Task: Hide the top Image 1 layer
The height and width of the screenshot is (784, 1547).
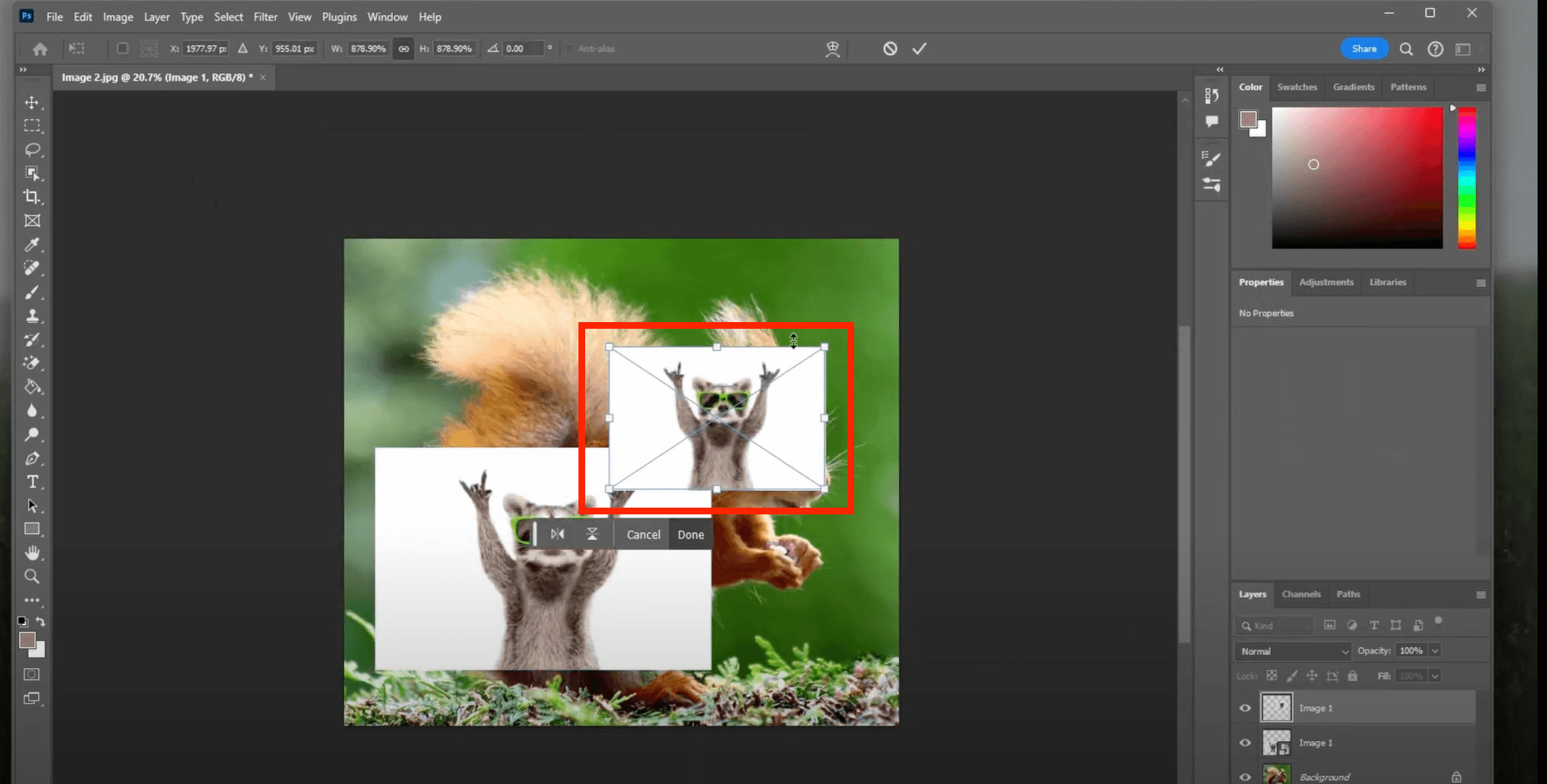Action: pyautogui.click(x=1245, y=708)
